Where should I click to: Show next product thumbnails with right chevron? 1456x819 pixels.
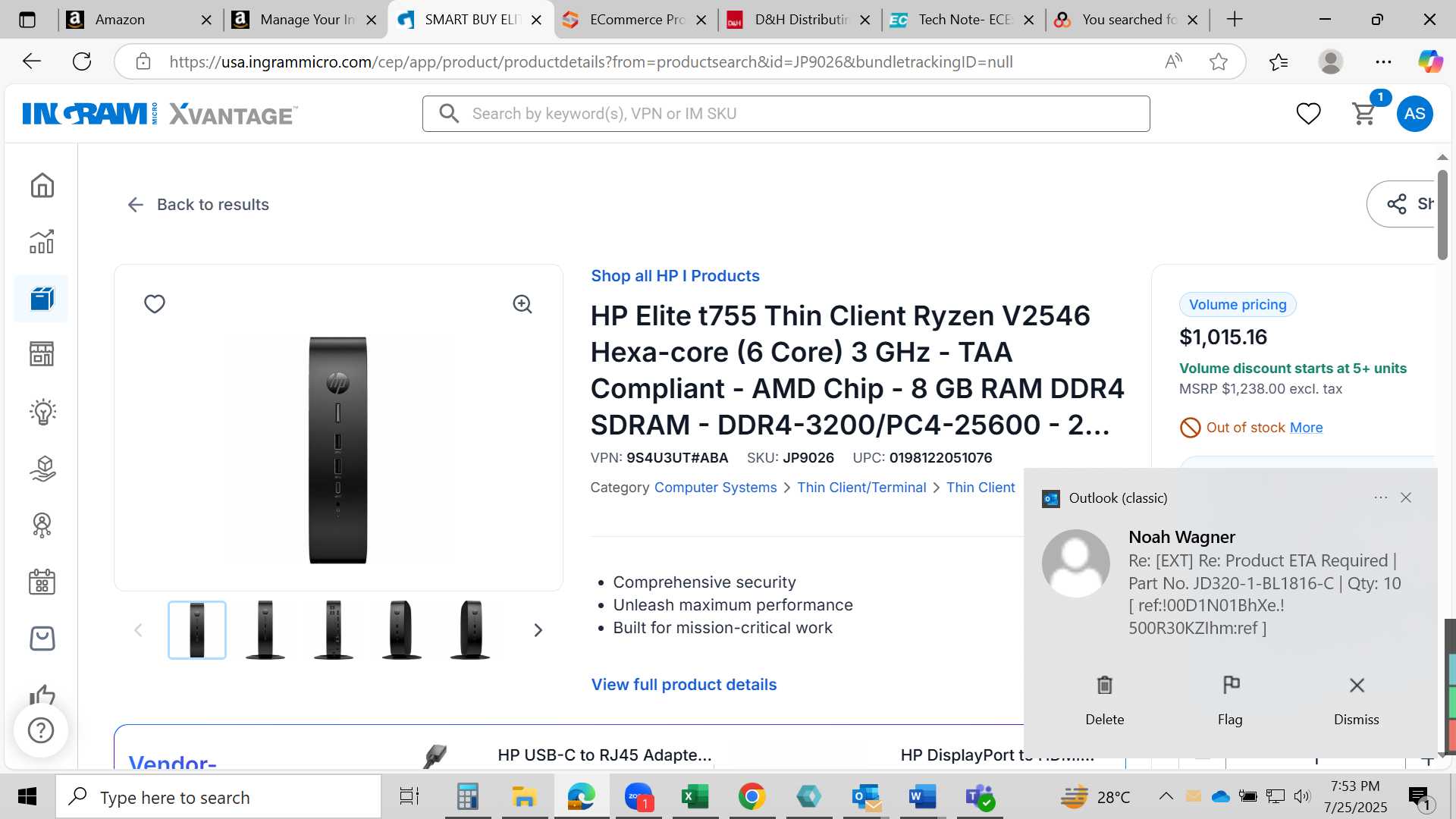538,630
